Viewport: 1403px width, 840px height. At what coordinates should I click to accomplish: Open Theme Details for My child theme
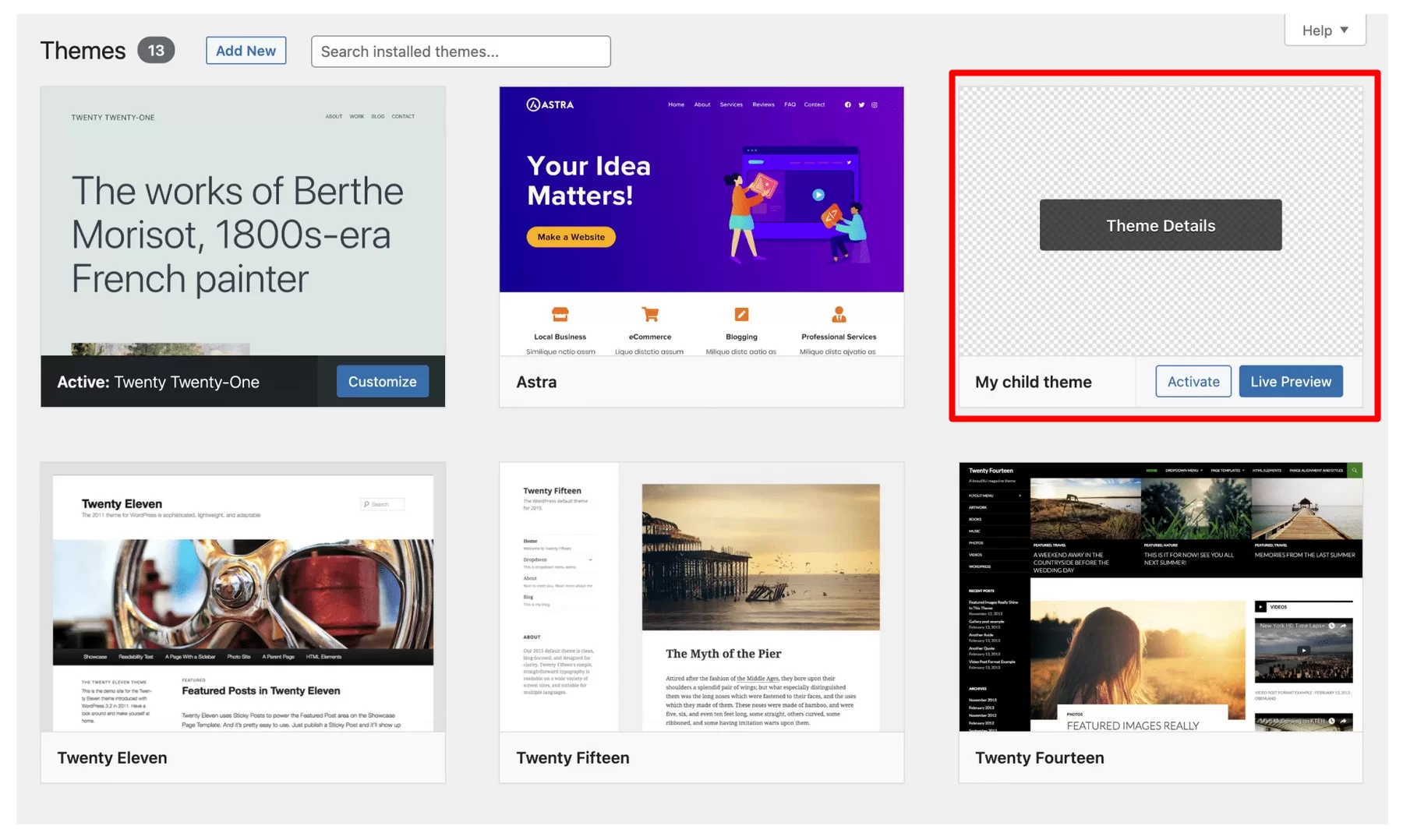pos(1161,225)
